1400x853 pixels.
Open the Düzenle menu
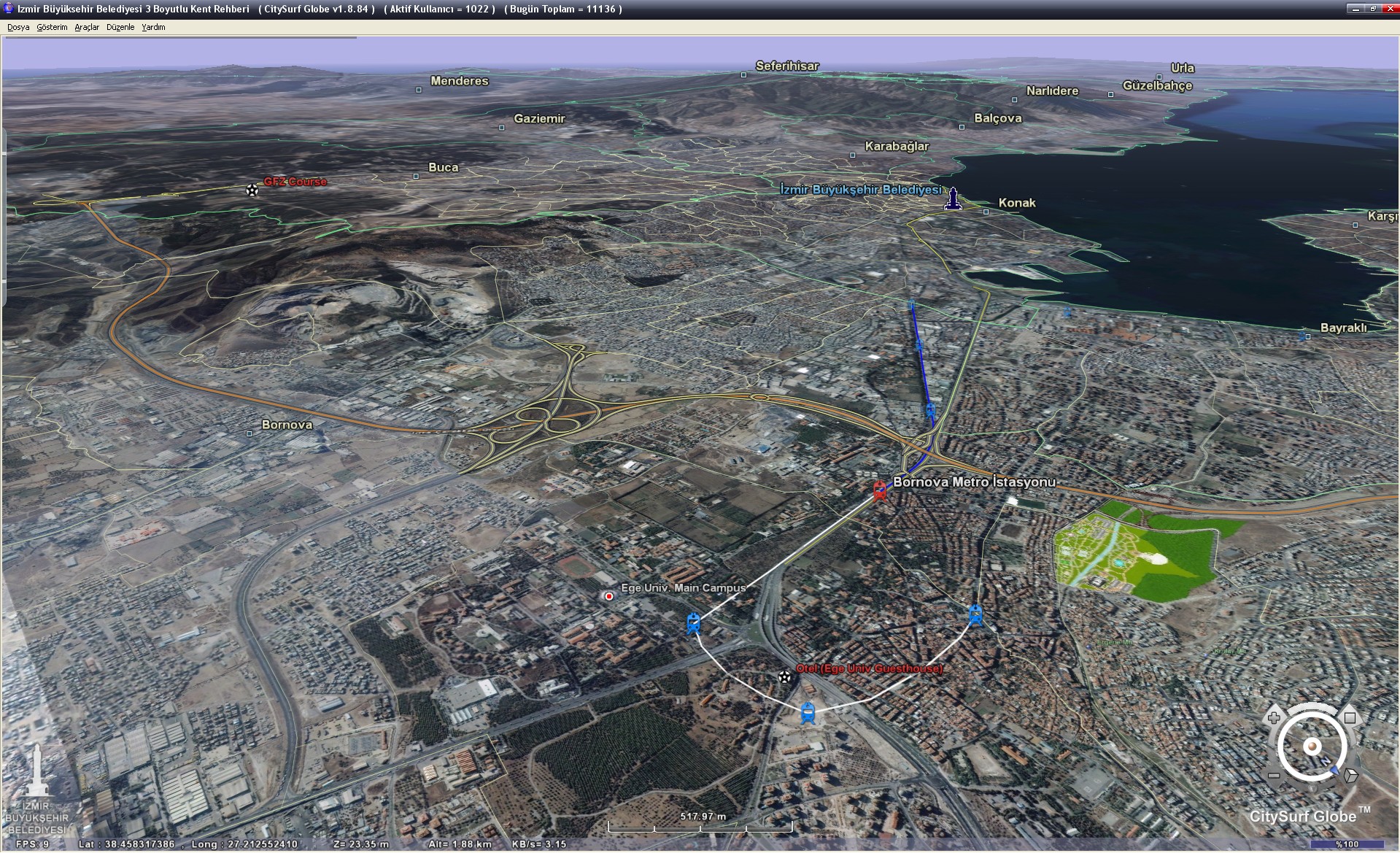click(120, 27)
